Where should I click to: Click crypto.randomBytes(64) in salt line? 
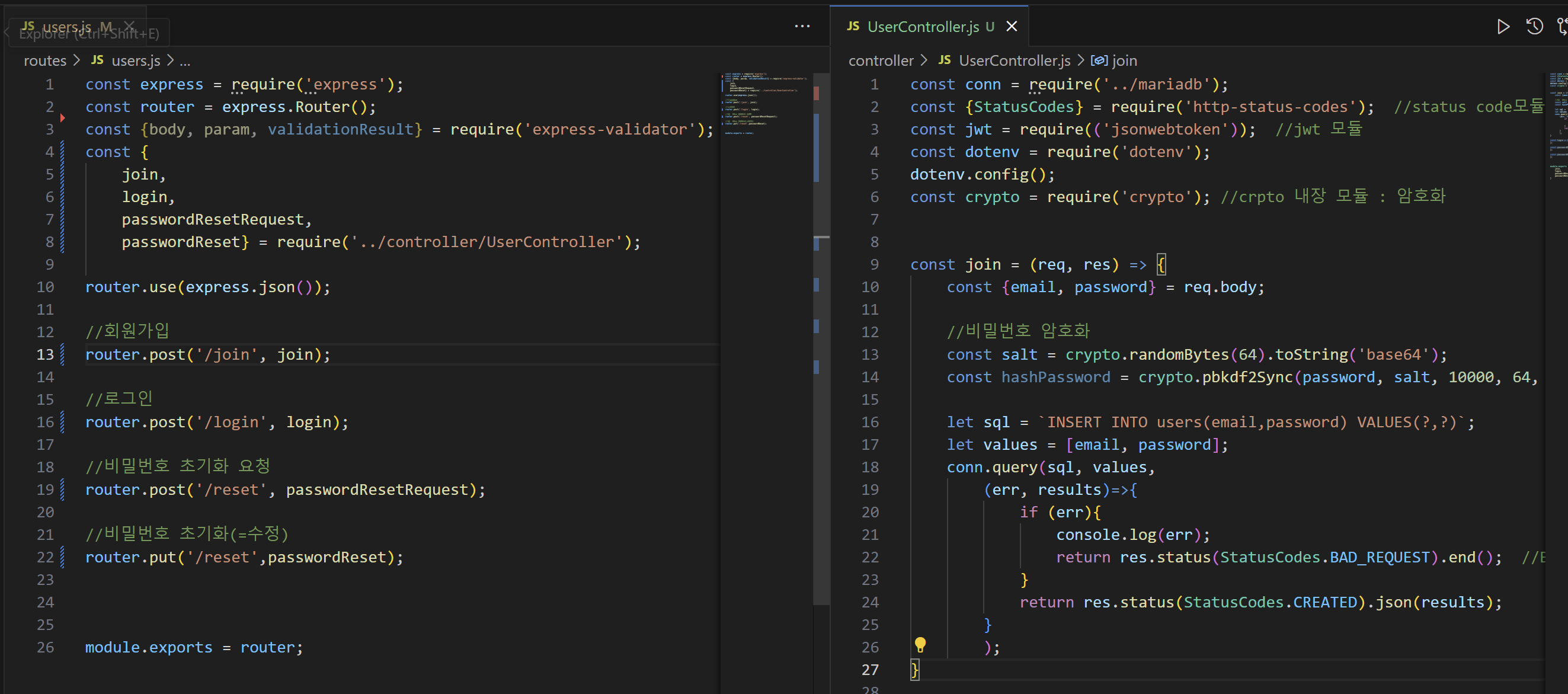click(1165, 355)
